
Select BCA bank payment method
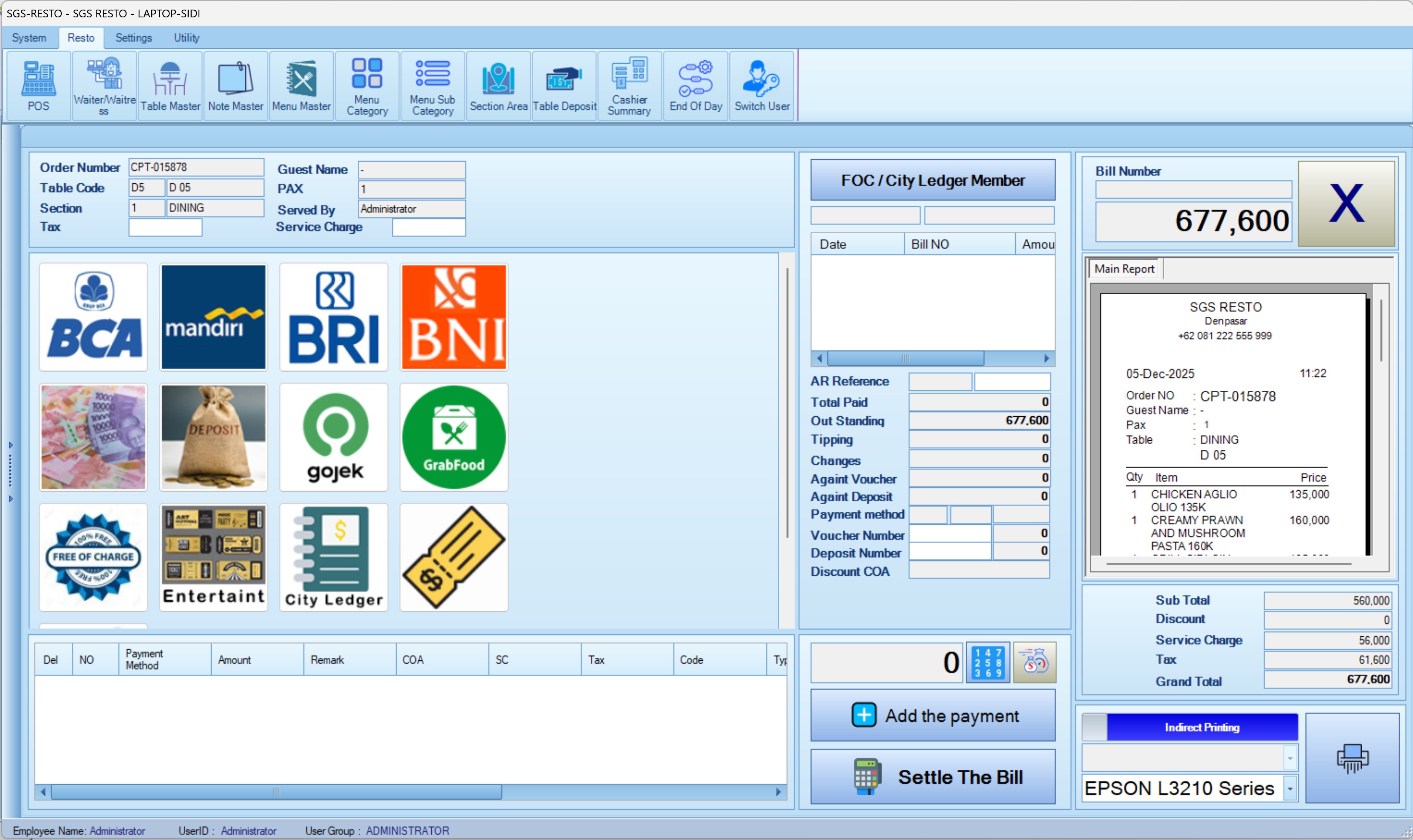94,317
